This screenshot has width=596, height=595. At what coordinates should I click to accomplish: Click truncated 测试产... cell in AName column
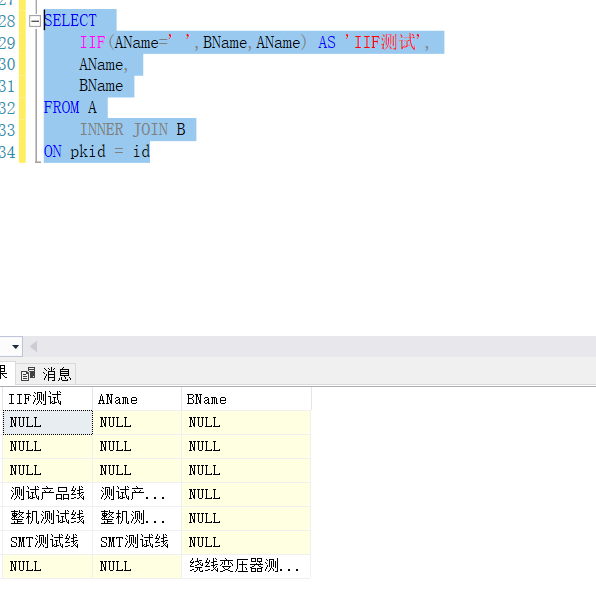pyautogui.click(x=137, y=494)
